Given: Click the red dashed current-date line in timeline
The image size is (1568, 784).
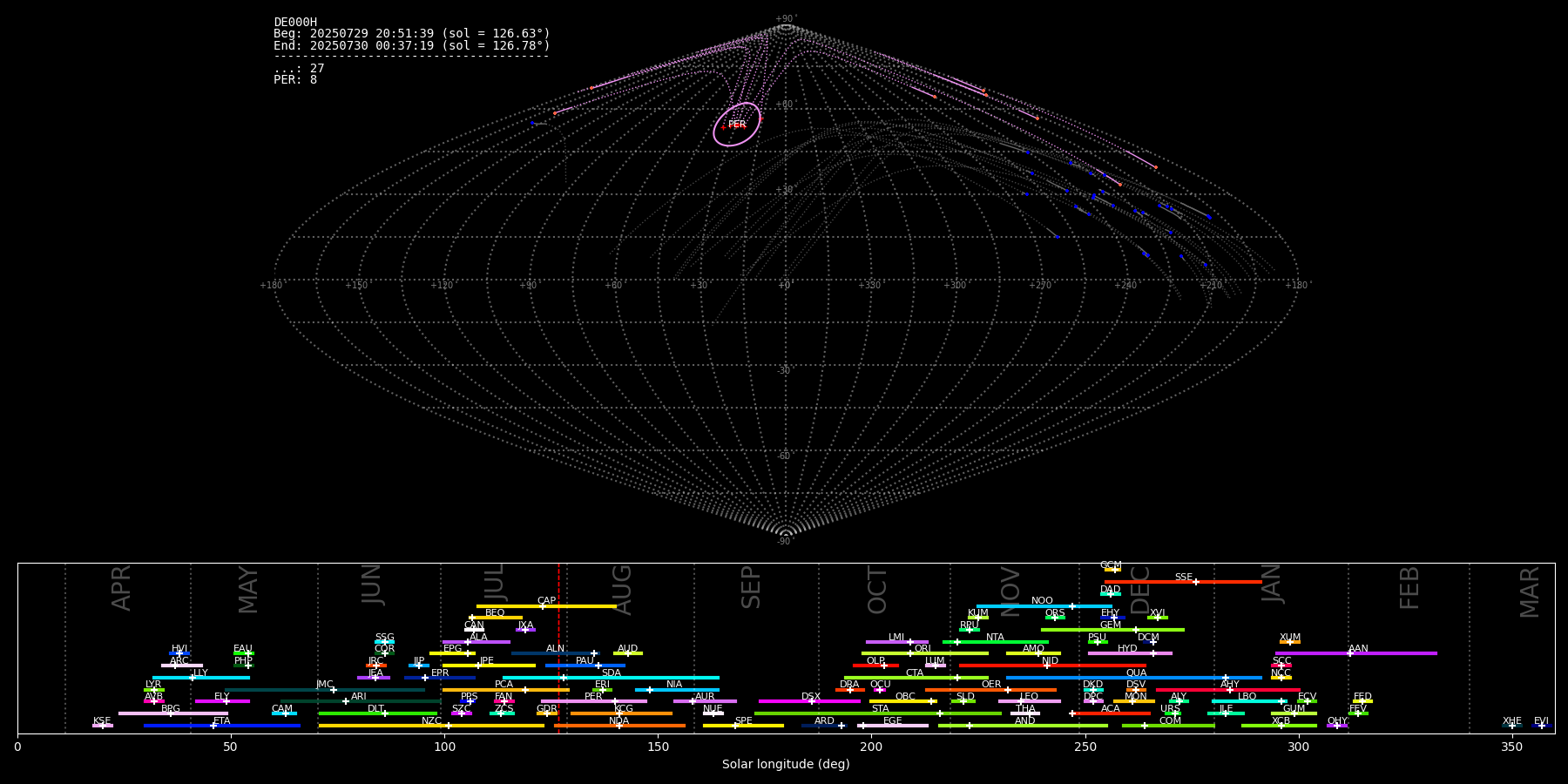Looking at the screenshot, I should click(558, 648).
